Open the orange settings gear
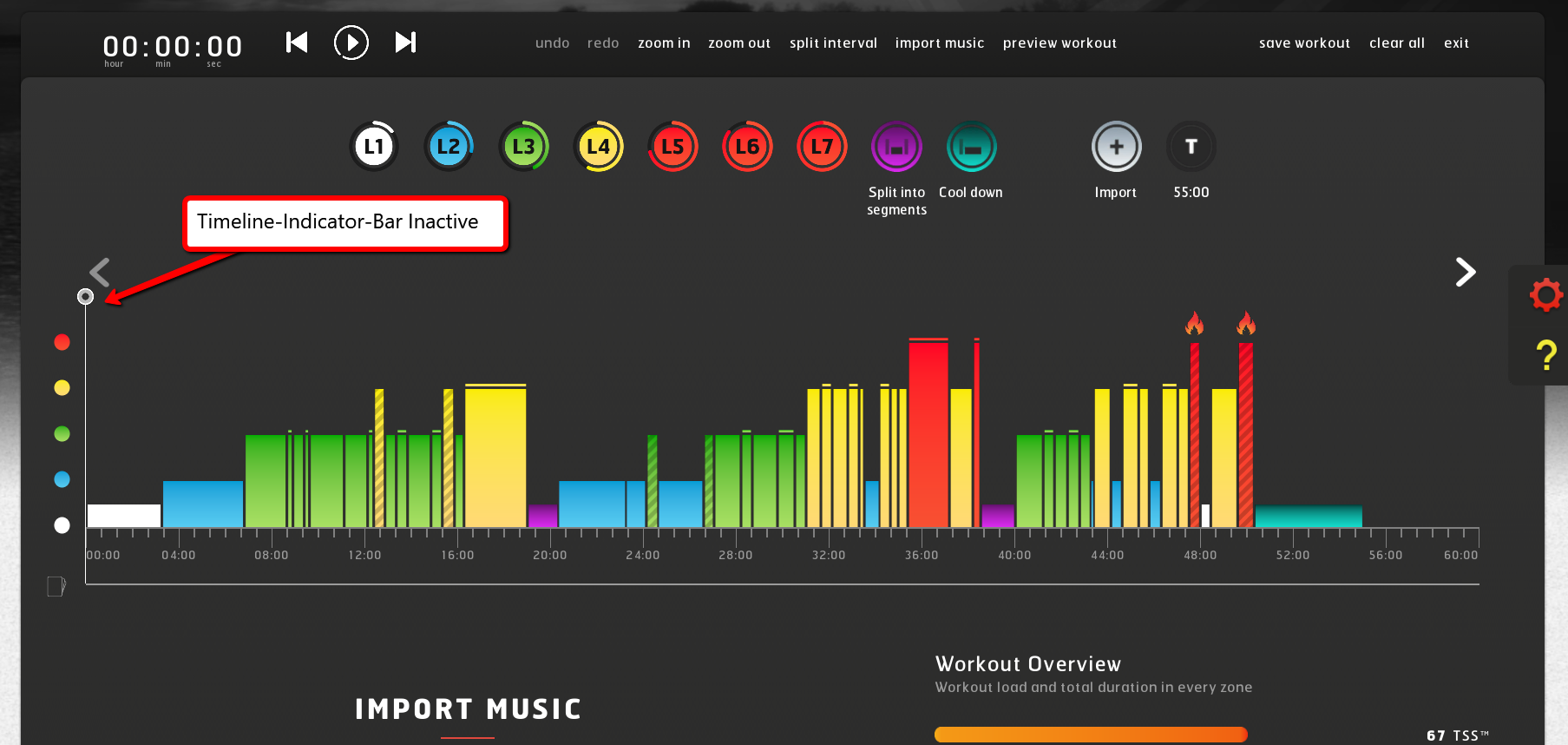Image resolution: width=1568 pixels, height=745 pixels. 1545,295
